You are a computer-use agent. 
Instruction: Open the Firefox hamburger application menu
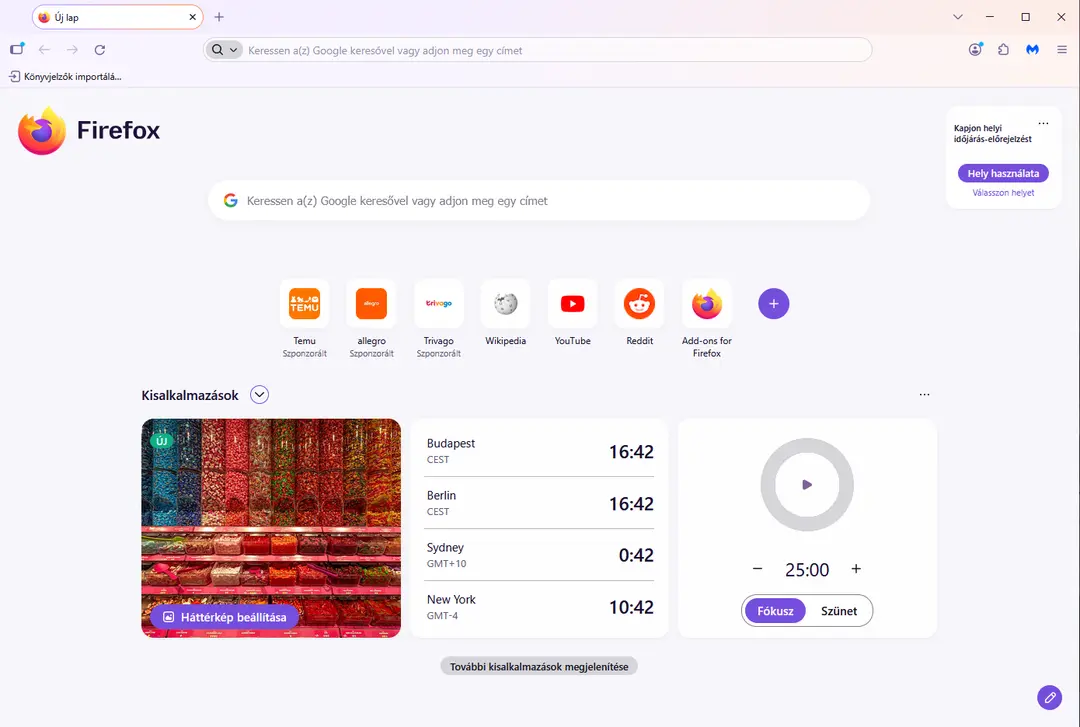[x=1061, y=50]
